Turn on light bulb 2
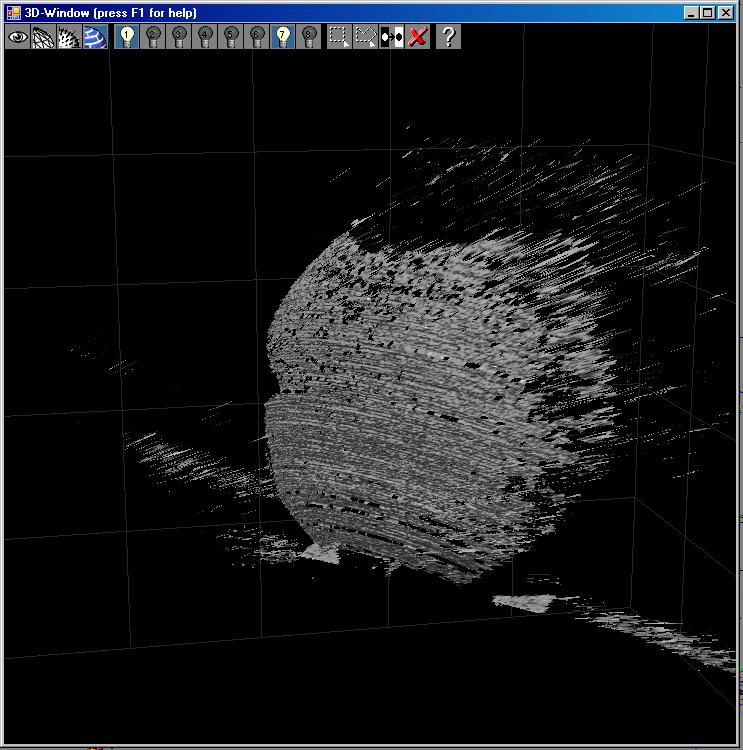Viewport: 743px width, 750px height. [x=153, y=37]
